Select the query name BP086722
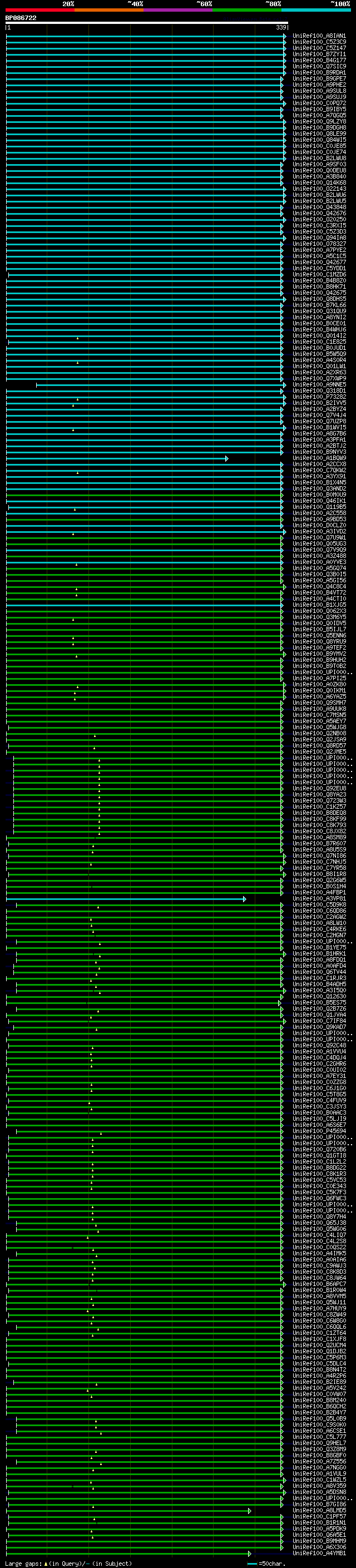356x1568 pixels. (21, 18)
